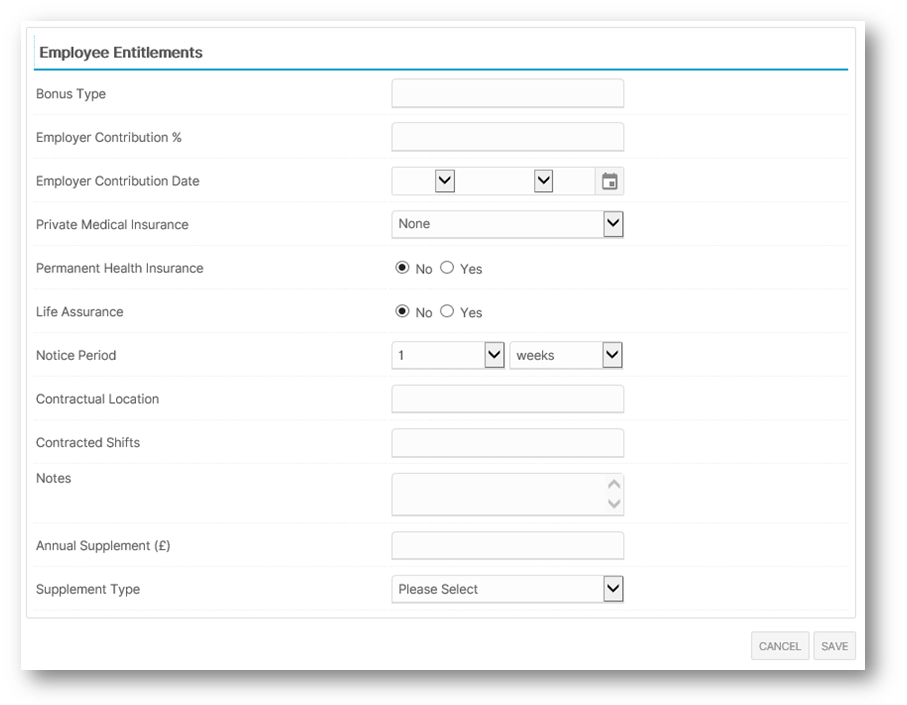Viewport: 907px width, 705px height.
Task: Focus the Contracted Shifts input box
Action: point(507,442)
